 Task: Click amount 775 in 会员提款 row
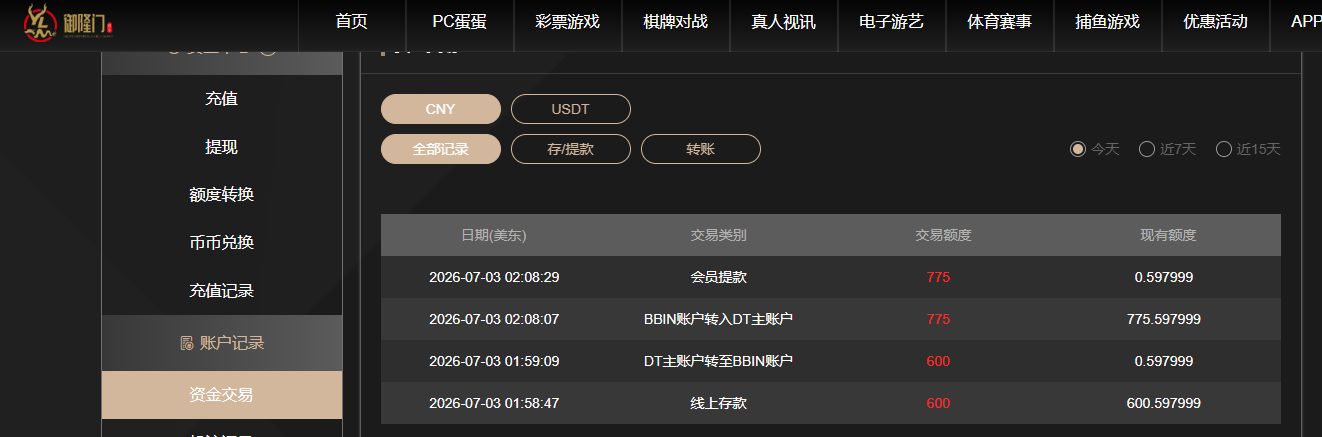click(939, 277)
